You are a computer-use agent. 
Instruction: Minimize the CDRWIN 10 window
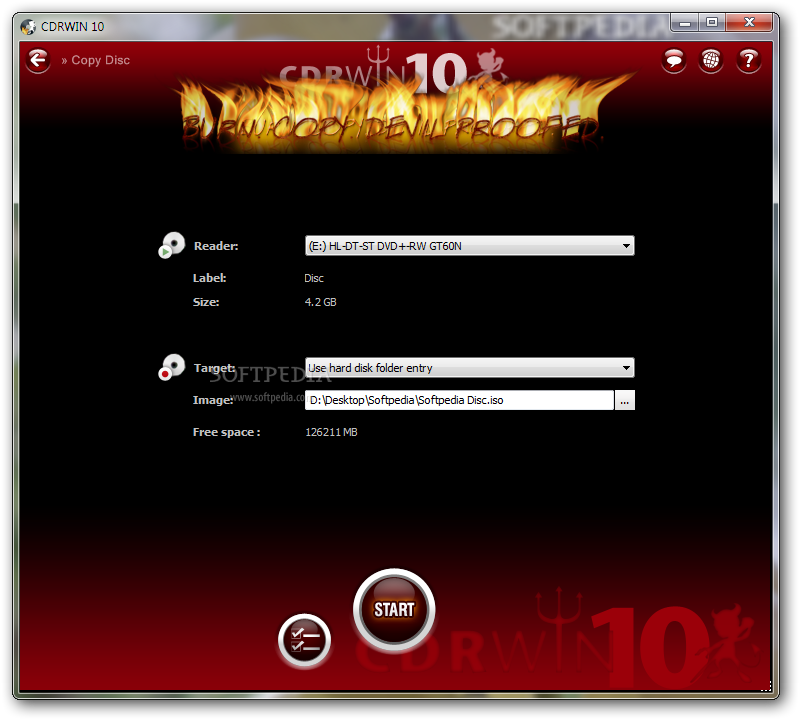685,23
